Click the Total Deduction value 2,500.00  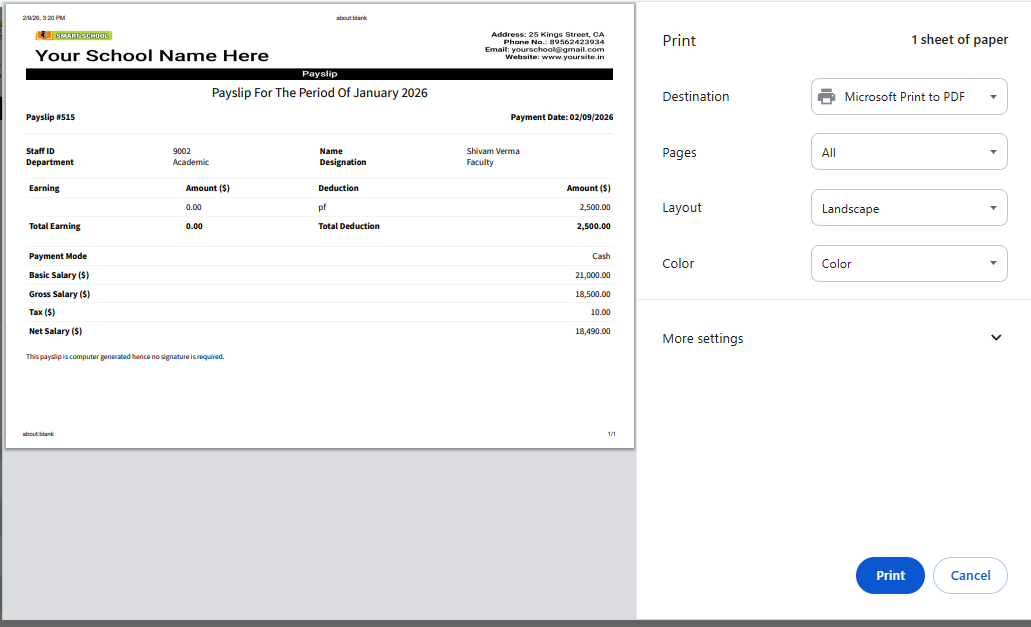[596, 225]
